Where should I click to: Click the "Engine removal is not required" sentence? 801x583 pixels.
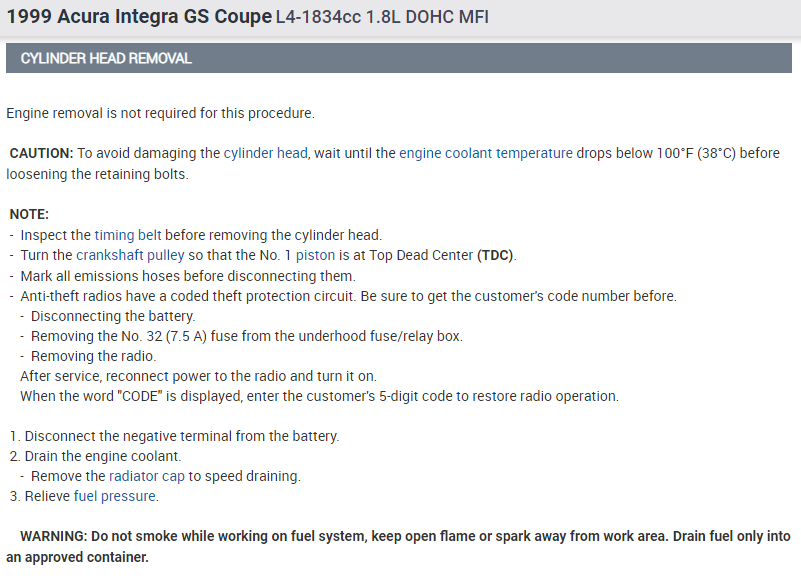coord(160,113)
